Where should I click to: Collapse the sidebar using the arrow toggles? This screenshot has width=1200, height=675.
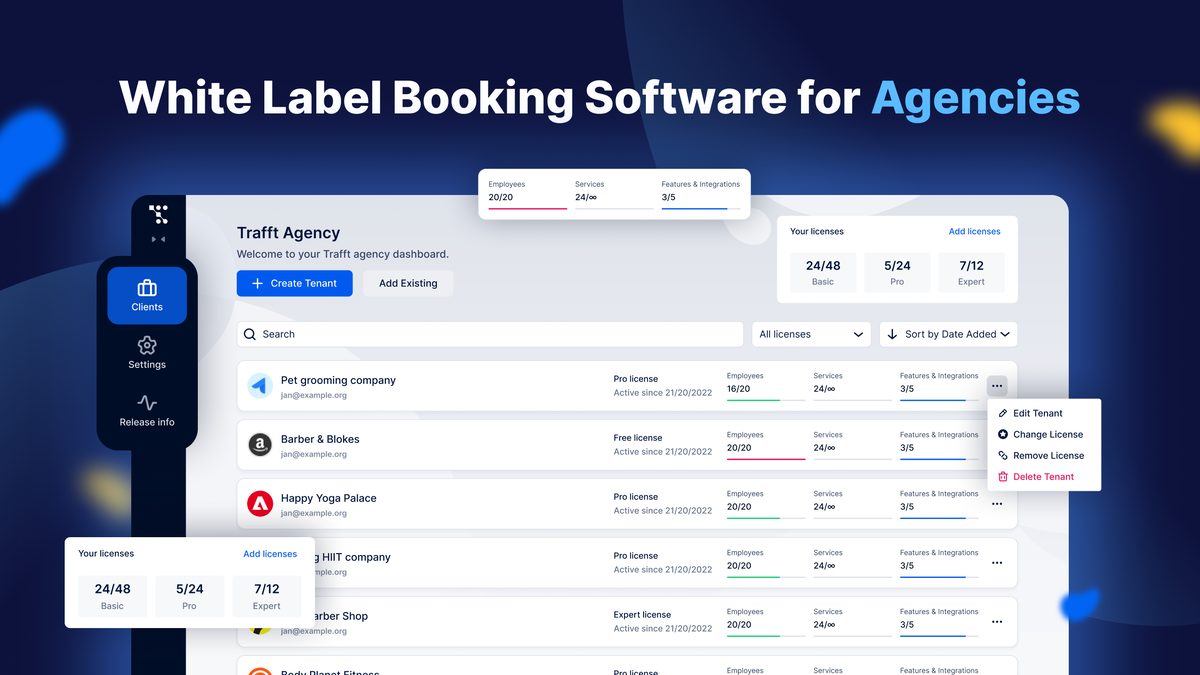(157, 238)
